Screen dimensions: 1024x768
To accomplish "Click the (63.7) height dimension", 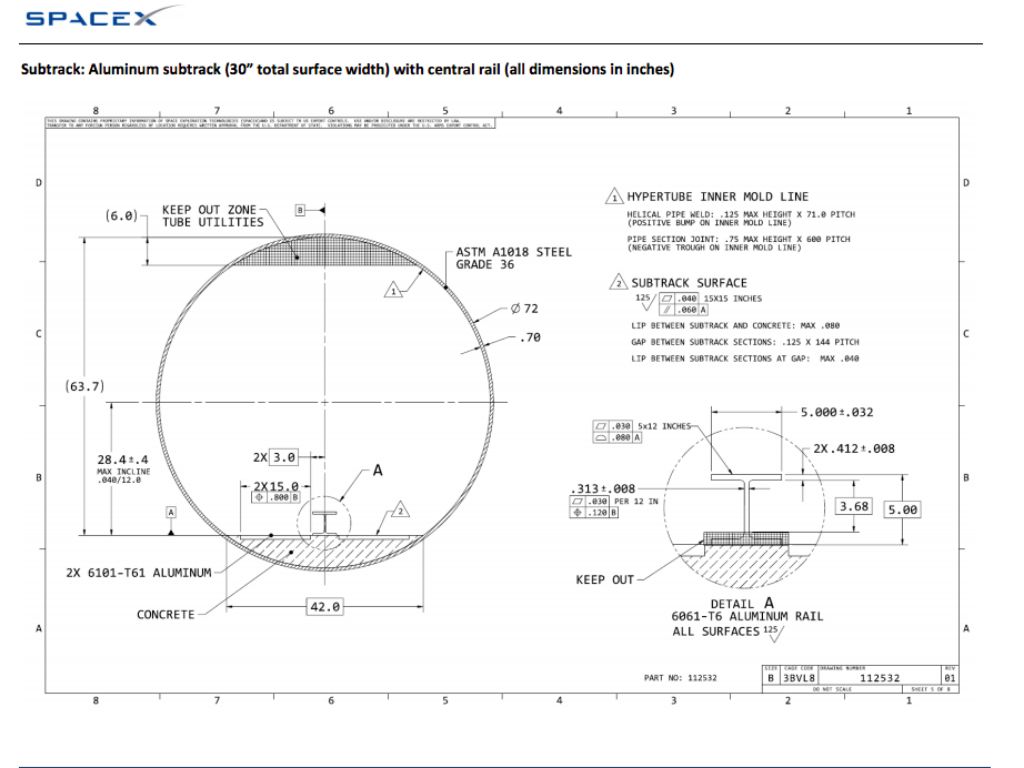I will [85, 386].
